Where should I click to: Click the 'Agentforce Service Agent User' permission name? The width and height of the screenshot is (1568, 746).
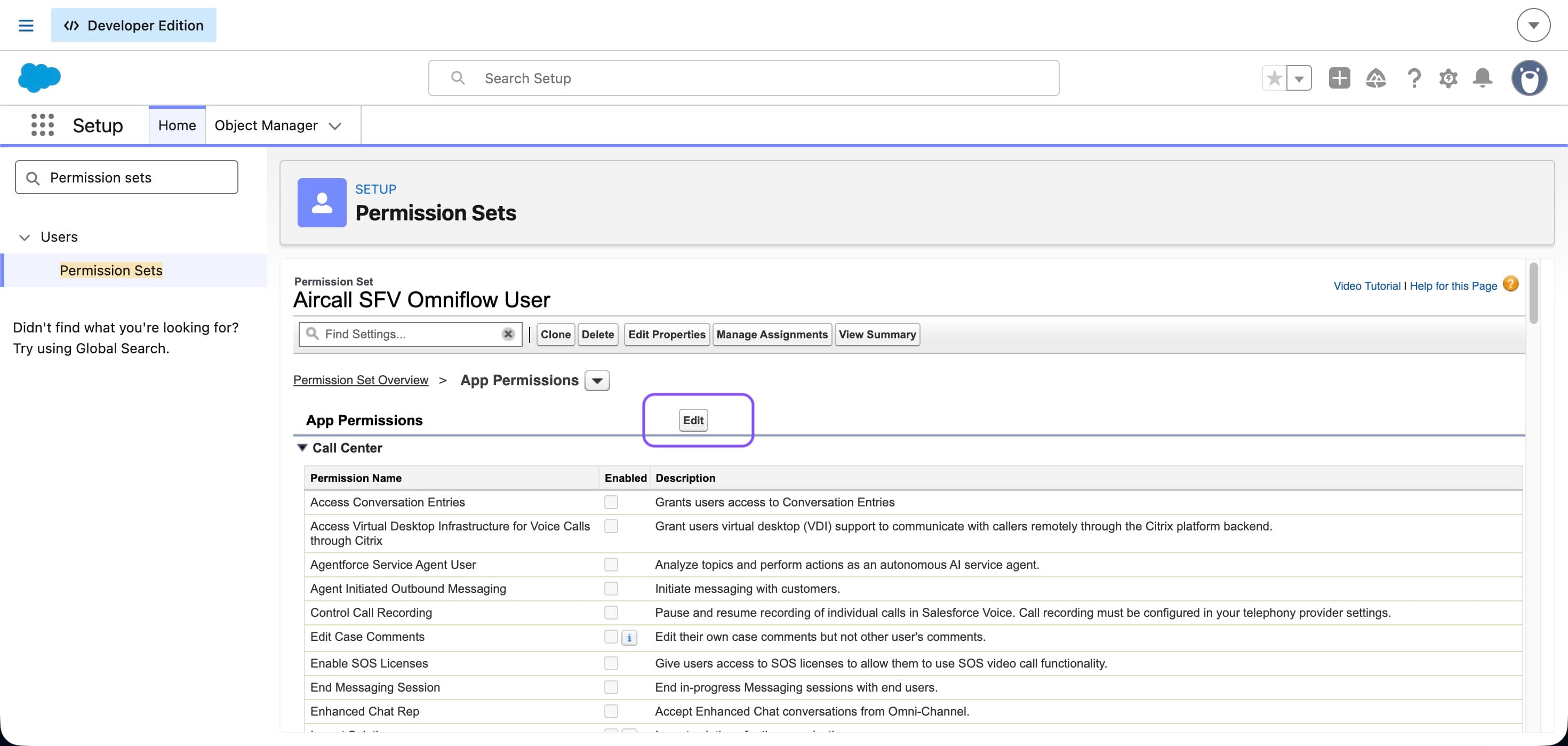pyautogui.click(x=393, y=565)
